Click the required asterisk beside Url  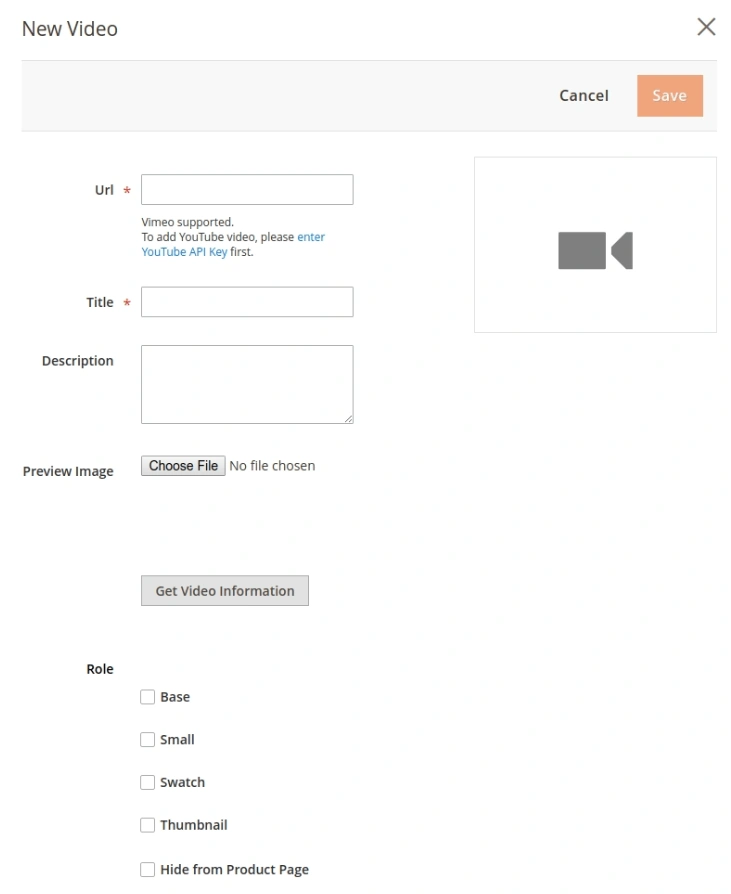click(x=124, y=188)
